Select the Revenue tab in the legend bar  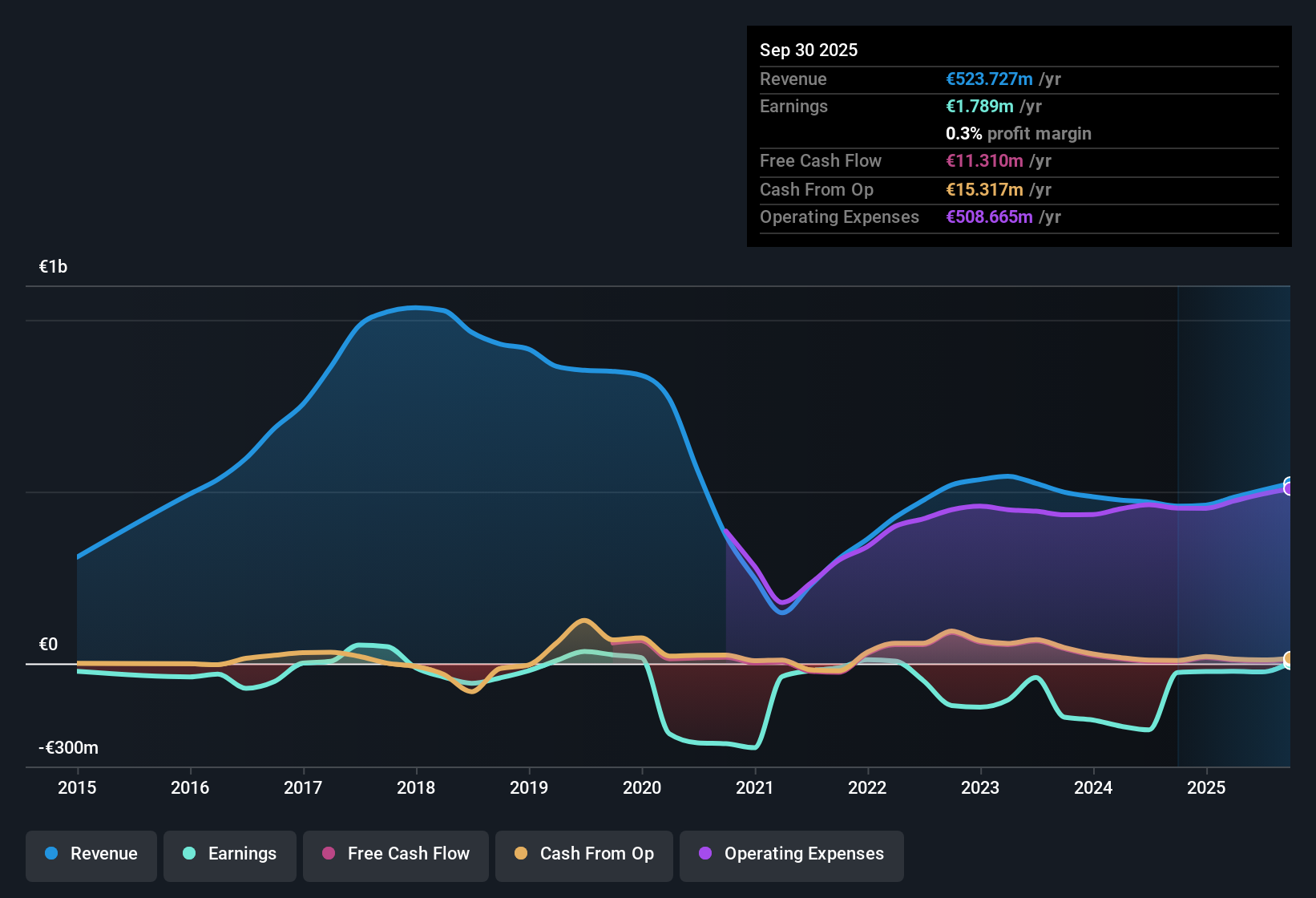[91, 854]
